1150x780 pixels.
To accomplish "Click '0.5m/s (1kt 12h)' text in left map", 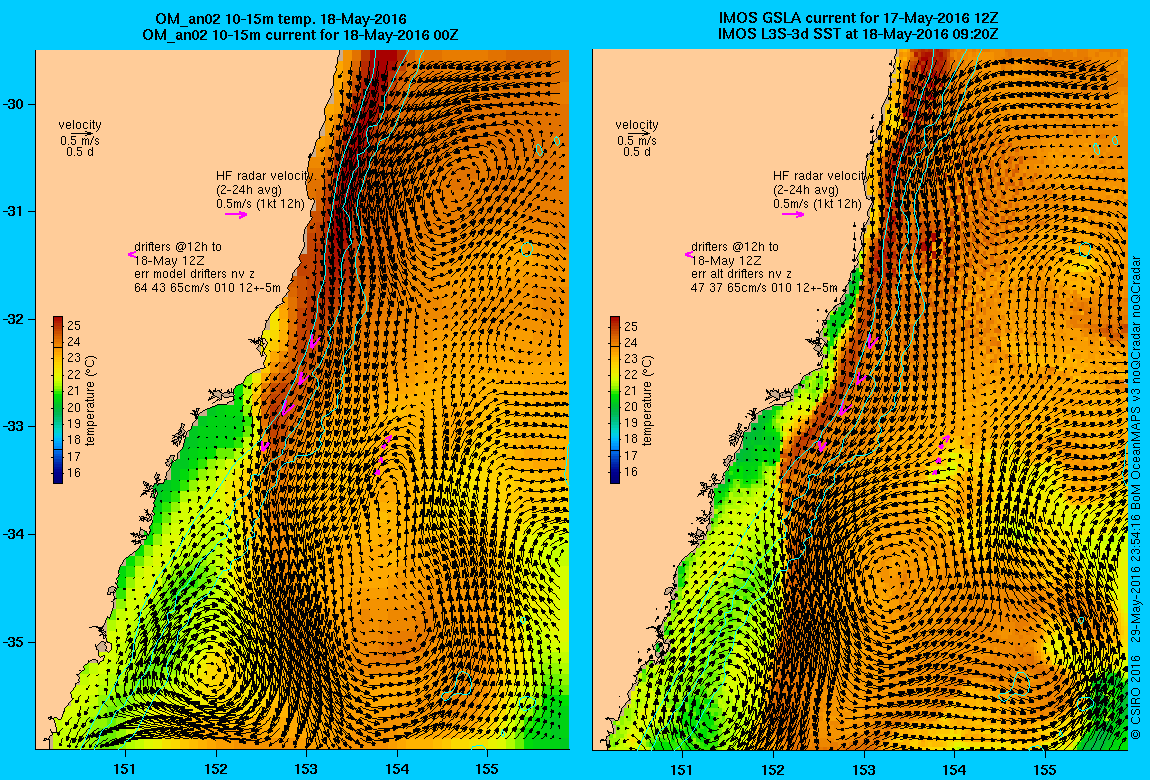I will (x=260, y=204).
